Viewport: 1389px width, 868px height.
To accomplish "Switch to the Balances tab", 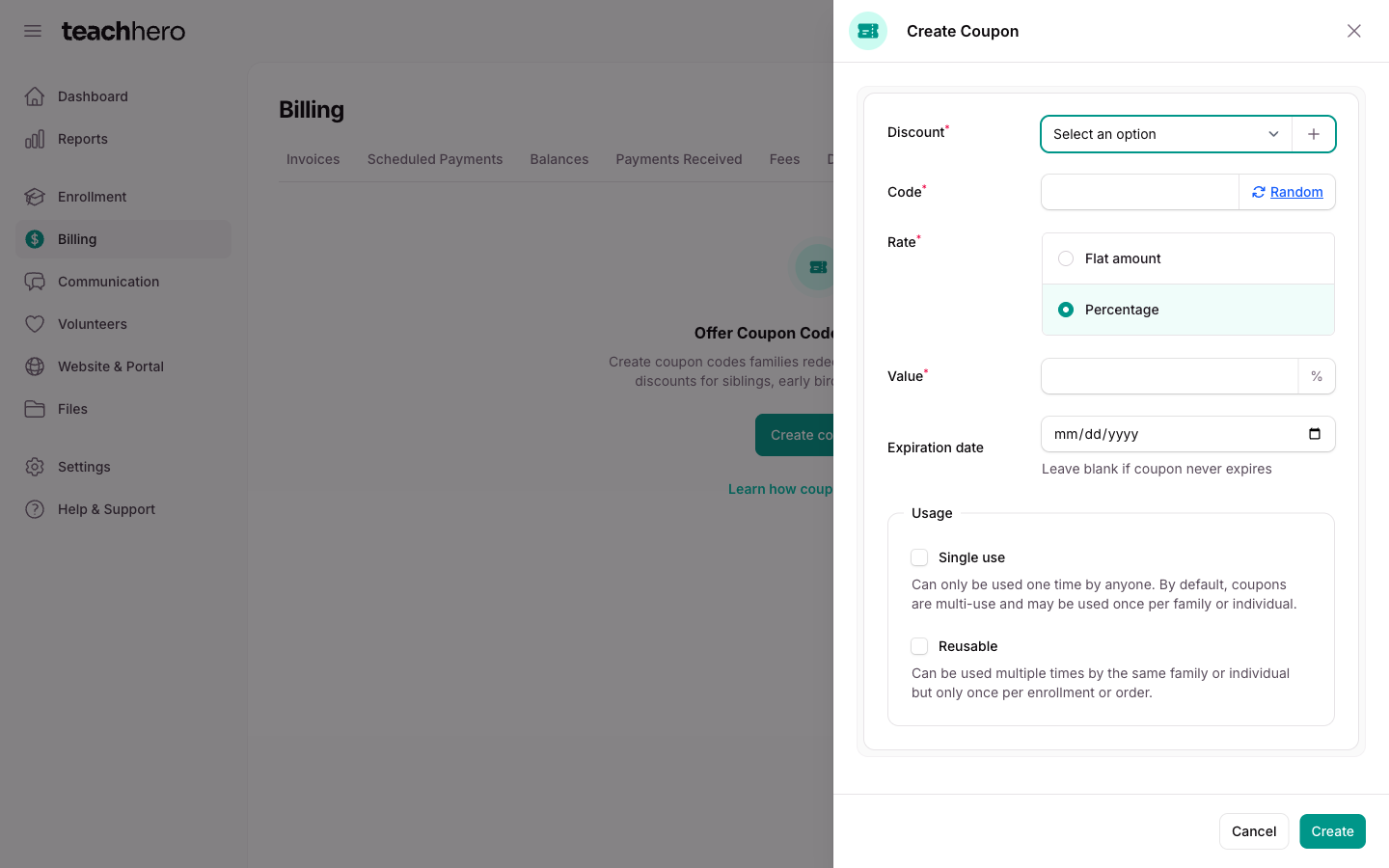I will tap(559, 159).
